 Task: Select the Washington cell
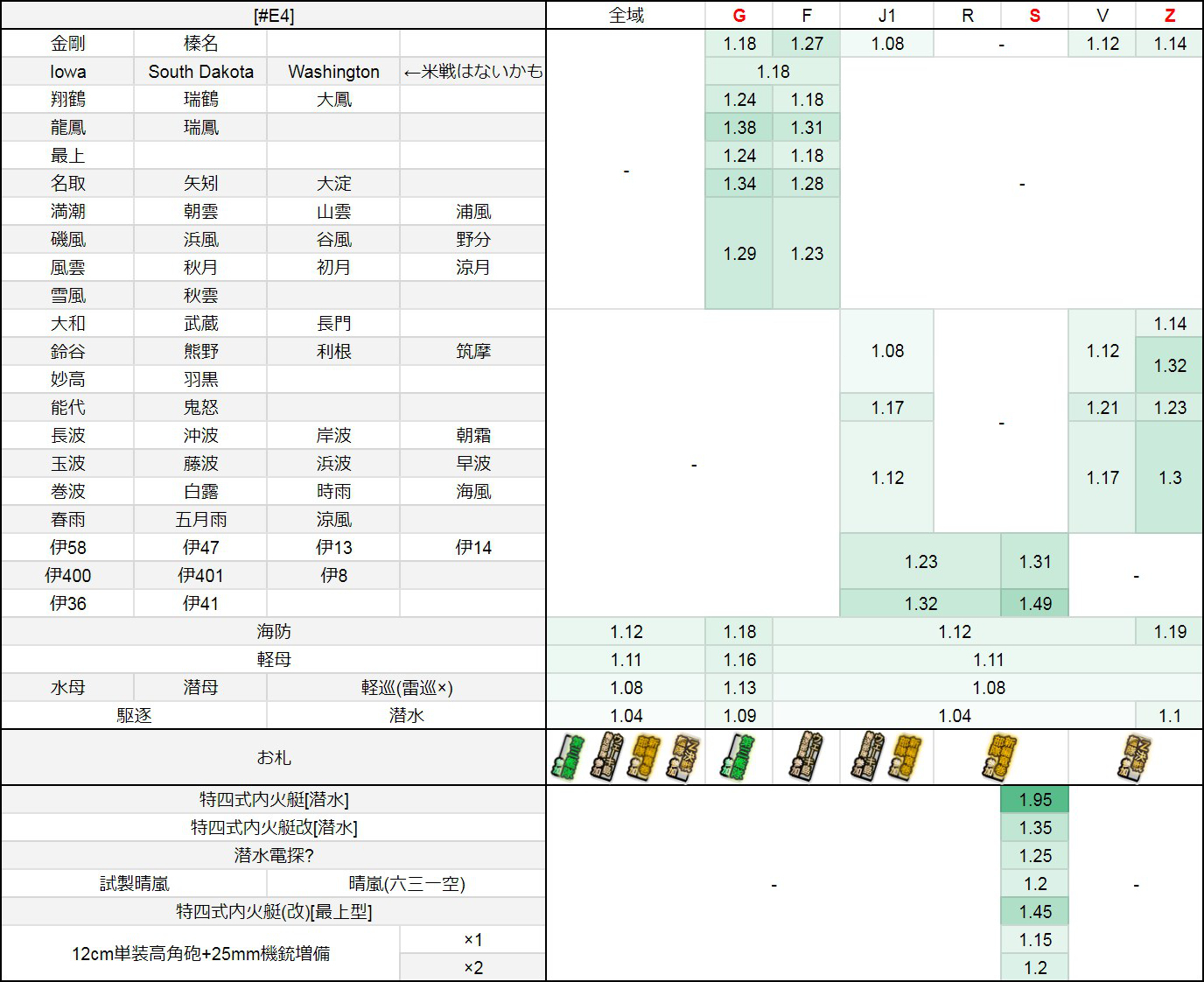(x=334, y=72)
